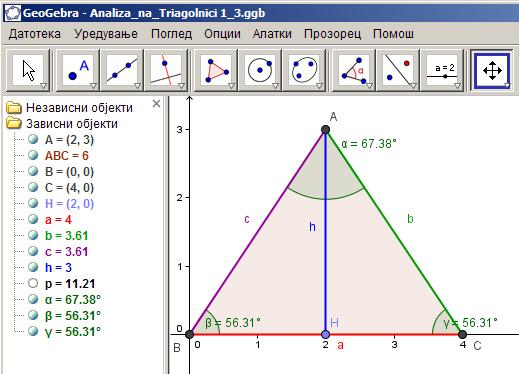Click point B at the origin
The height and width of the screenshot is (374, 519).
click(x=189, y=334)
